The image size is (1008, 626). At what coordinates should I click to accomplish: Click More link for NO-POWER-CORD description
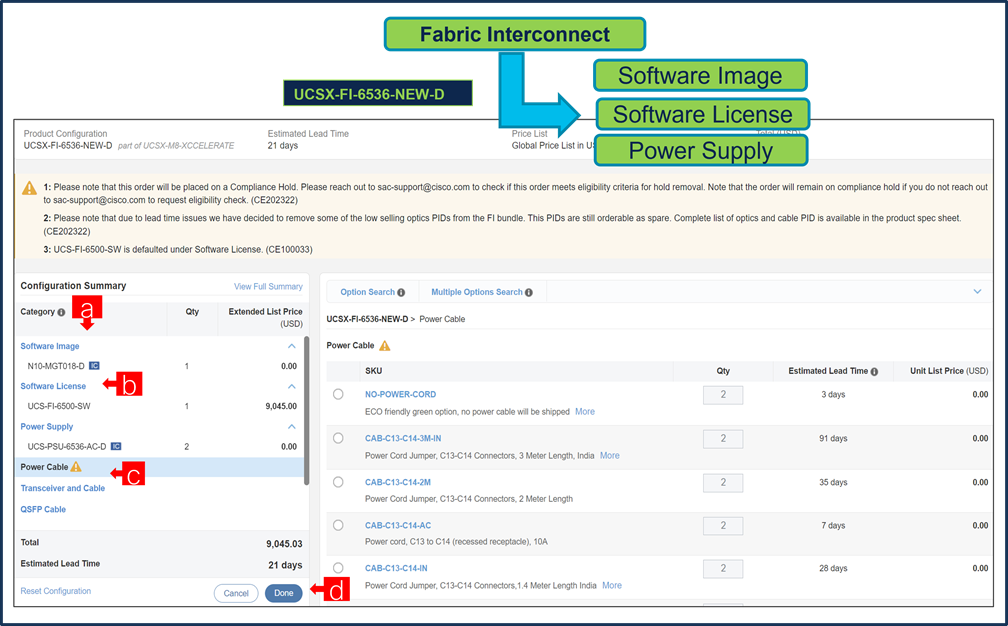point(585,412)
